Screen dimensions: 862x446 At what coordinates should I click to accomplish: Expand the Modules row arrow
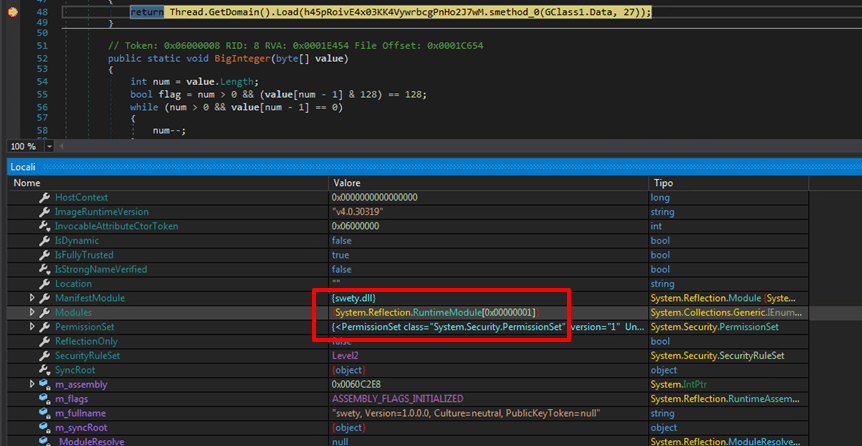[32, 312]
